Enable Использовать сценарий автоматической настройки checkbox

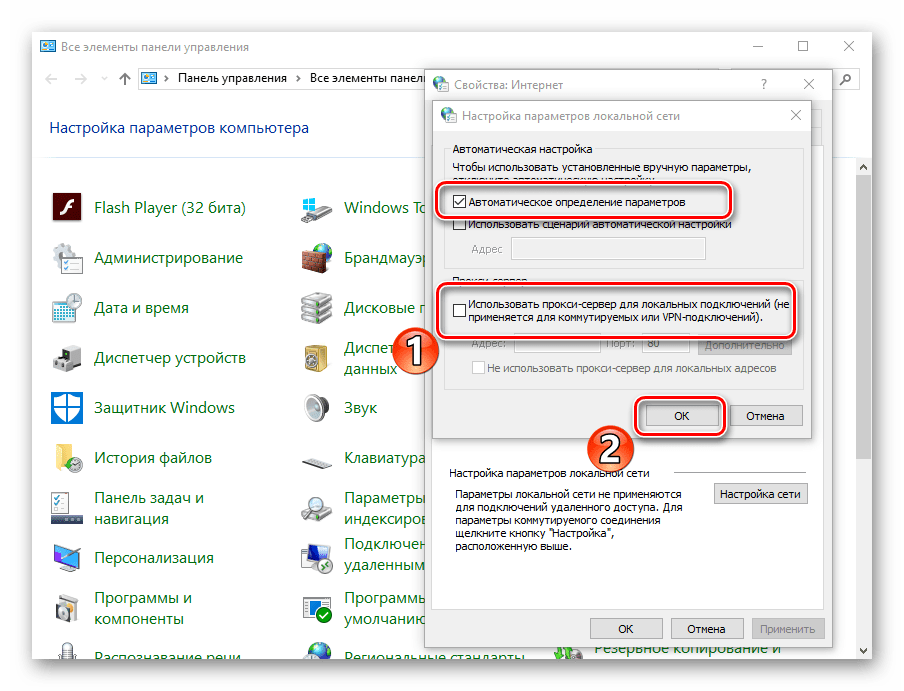(459, 225)
